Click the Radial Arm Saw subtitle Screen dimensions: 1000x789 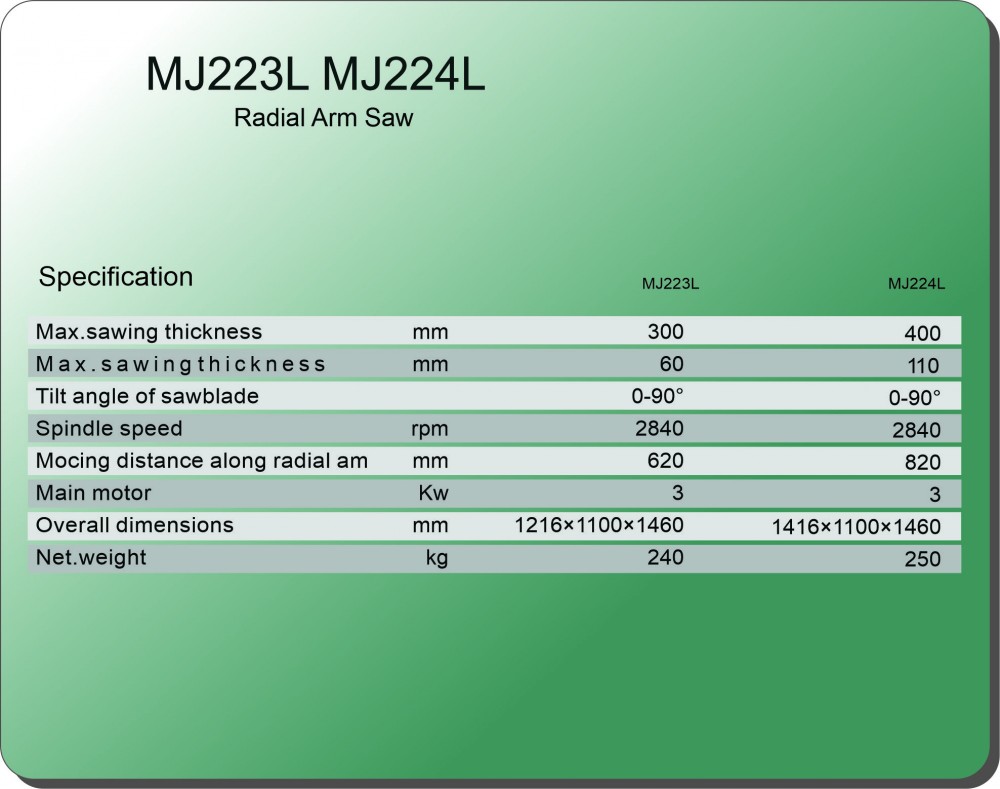(x=323, y=118)
